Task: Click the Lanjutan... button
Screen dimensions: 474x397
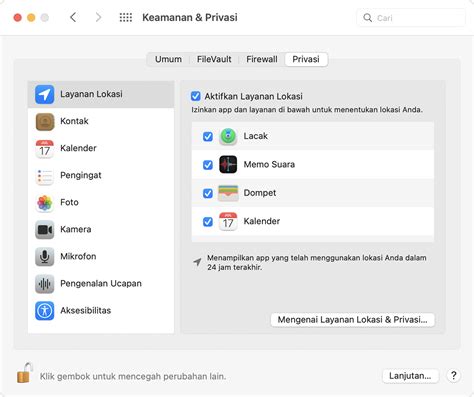Action: pyautogui.click(x=410, y=376)
